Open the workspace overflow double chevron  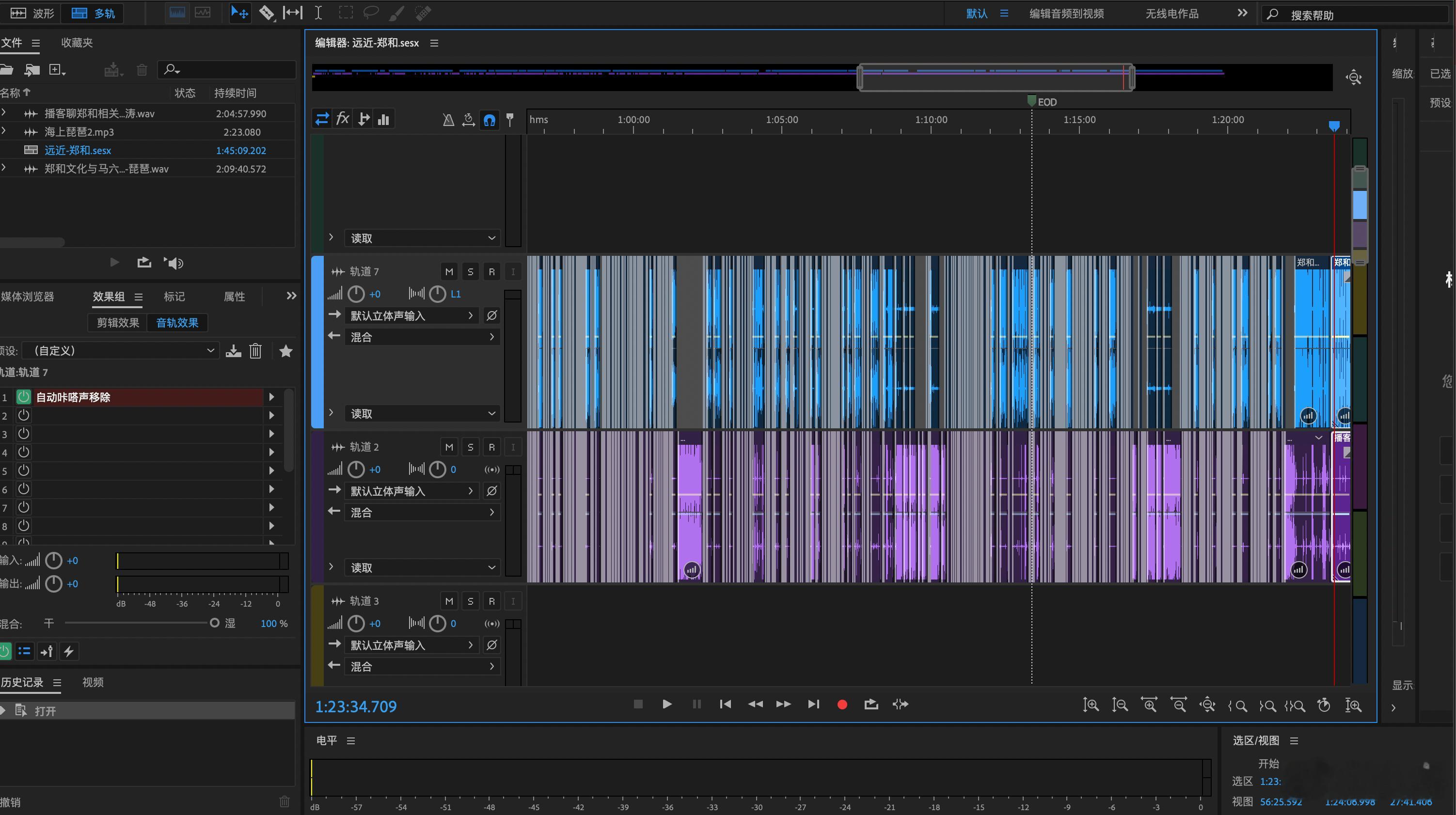[1242, 13]
